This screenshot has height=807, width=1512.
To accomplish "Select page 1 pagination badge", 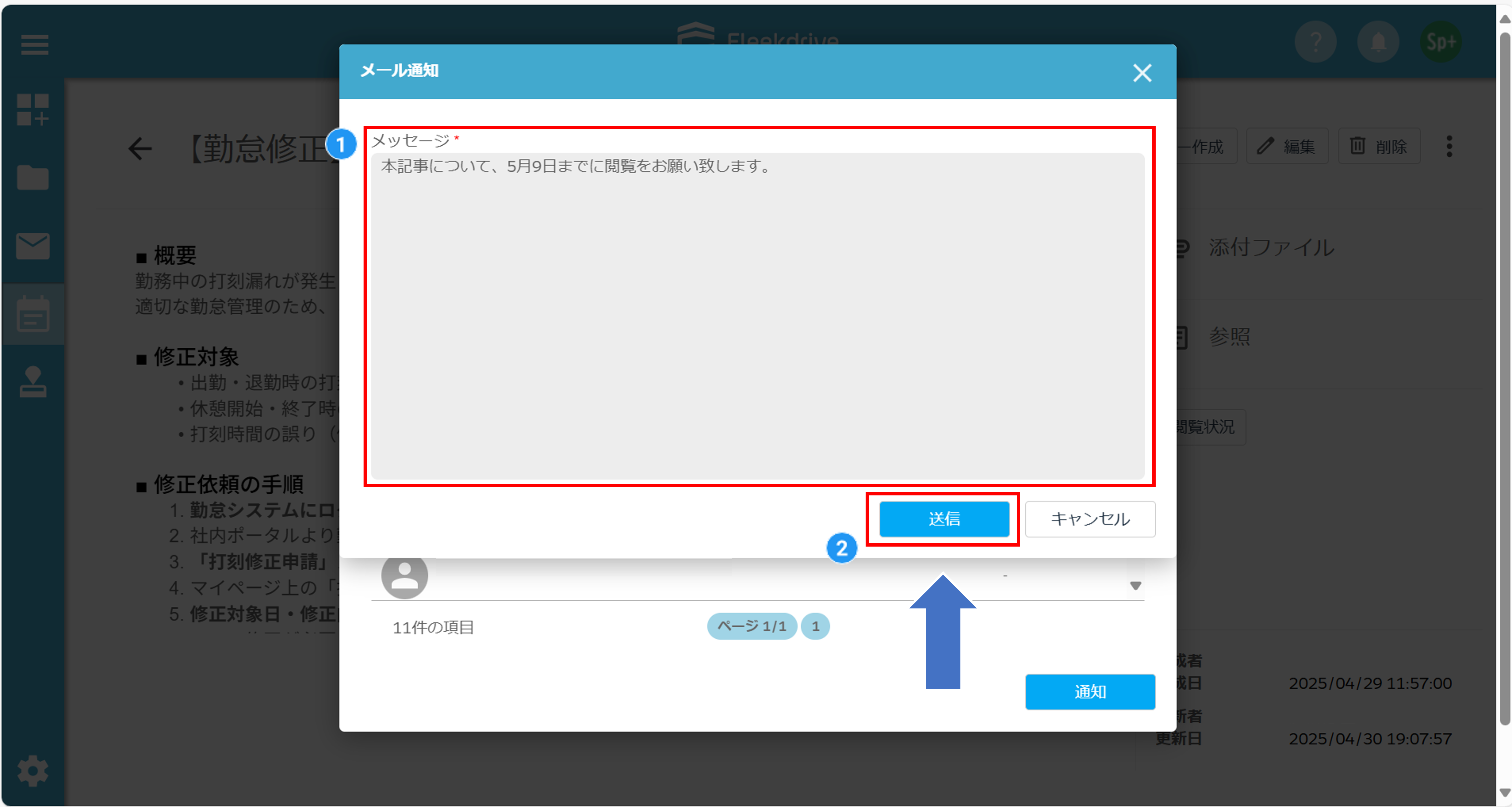I will pyautogui.click(x=815, y=626).
